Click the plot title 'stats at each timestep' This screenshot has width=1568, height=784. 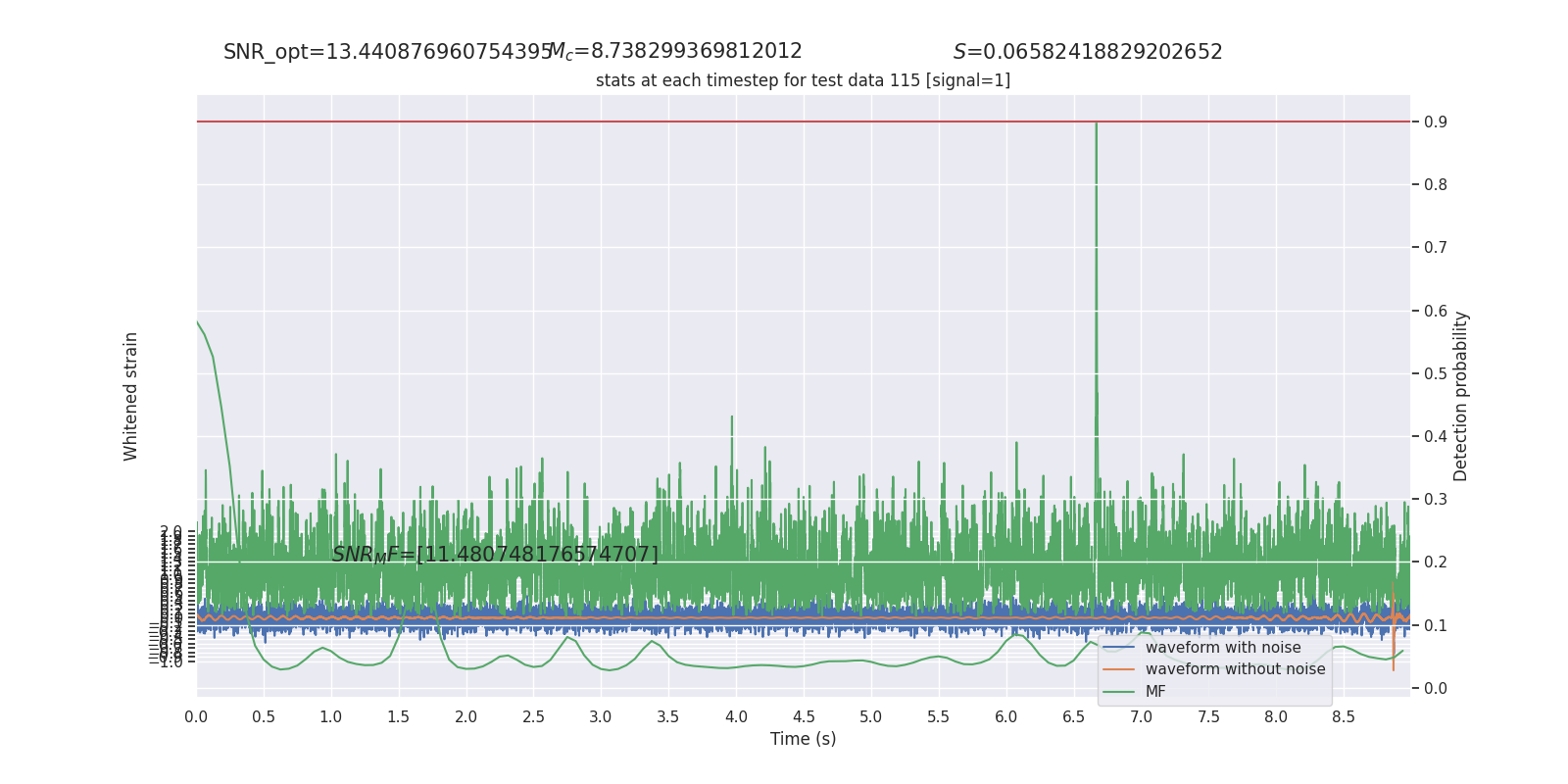point(803,80)
